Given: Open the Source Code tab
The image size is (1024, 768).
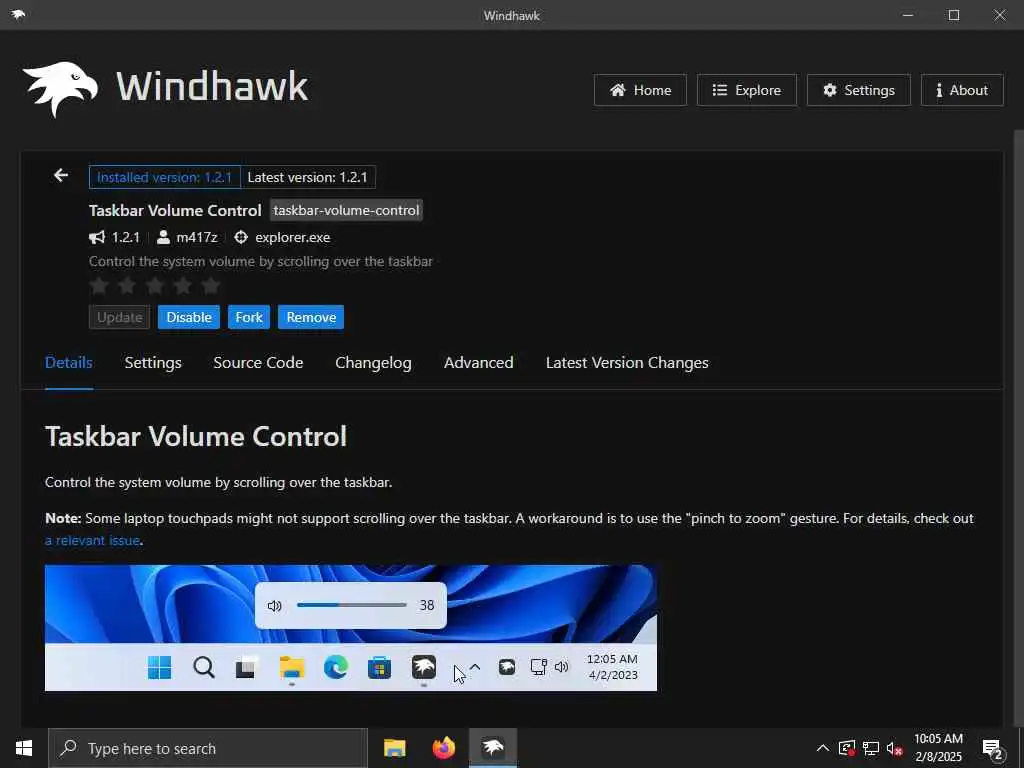Looking at the screenshot, I should click(258, 362).
